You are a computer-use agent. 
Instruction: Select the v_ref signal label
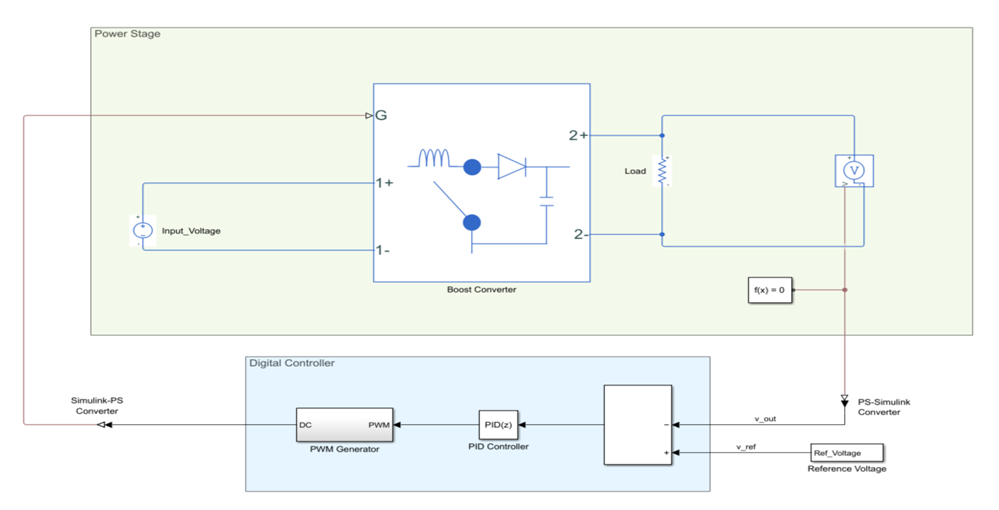[746, 447]
